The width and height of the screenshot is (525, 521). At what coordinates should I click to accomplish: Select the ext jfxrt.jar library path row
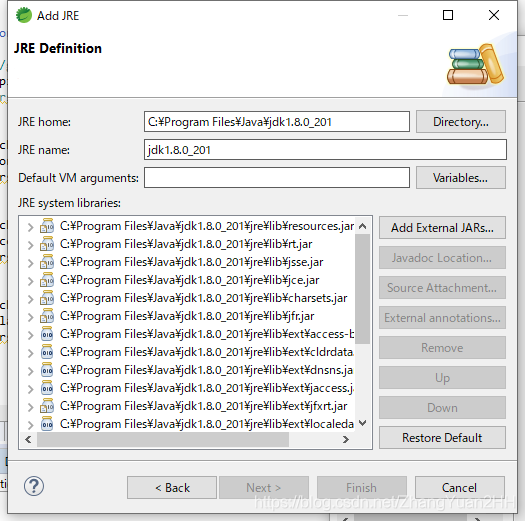(204, 406)
